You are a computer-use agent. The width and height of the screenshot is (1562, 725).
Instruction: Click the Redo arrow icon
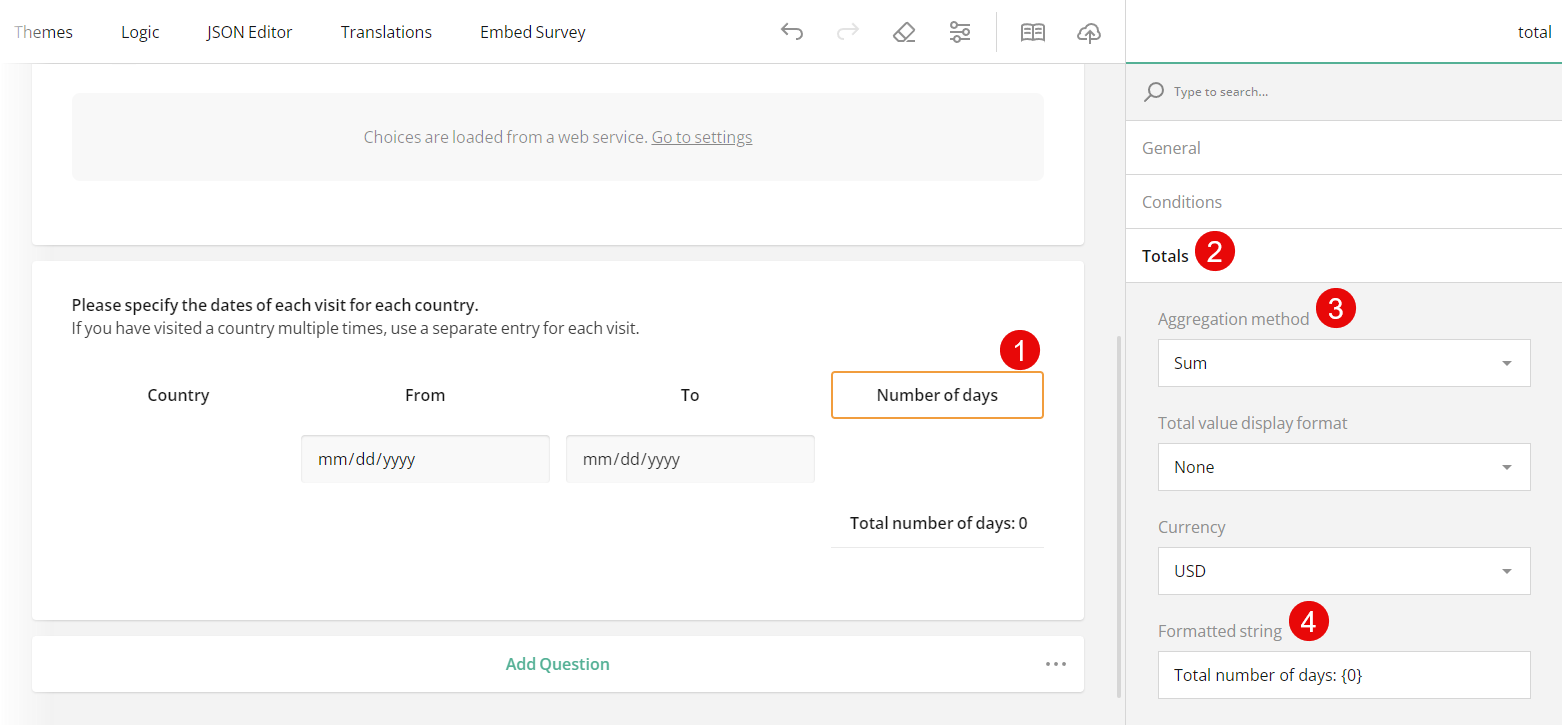(x=848, y=32)
